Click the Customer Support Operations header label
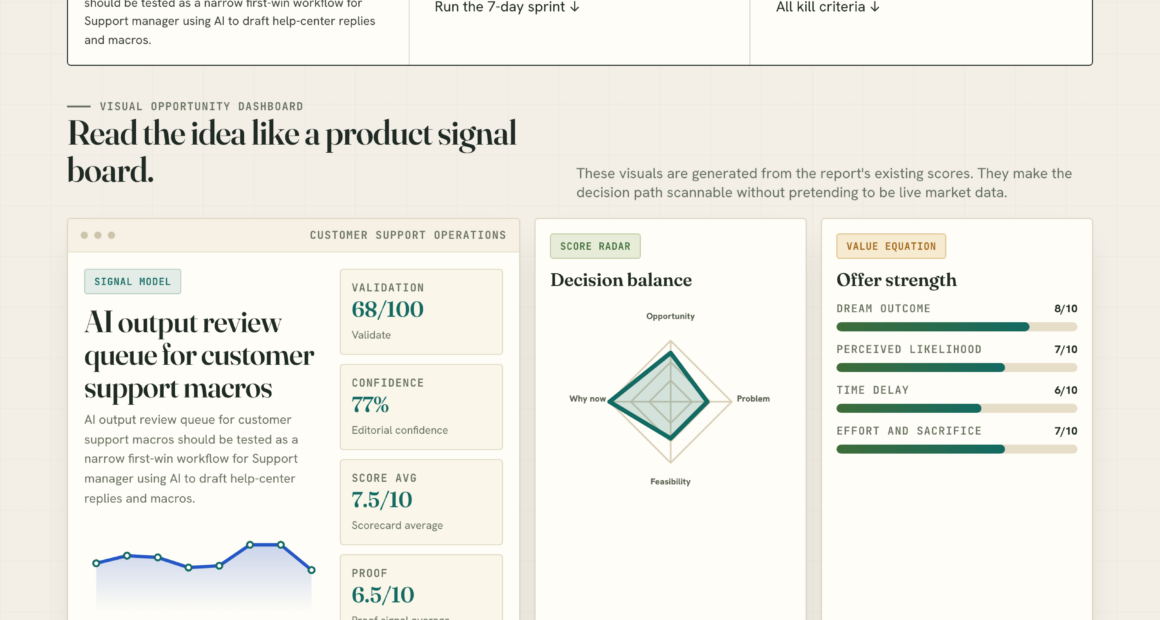 coord(408,235)
